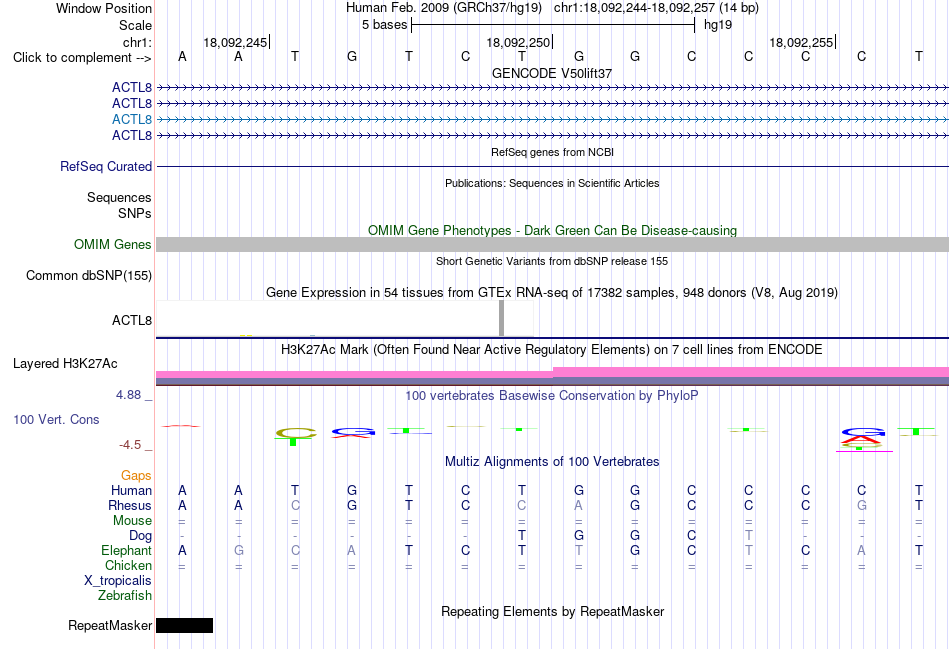The width and height of the screenshot is (950, 649).
Task: Open the GTEx Gene Expression track title
Action: [552, 293]
